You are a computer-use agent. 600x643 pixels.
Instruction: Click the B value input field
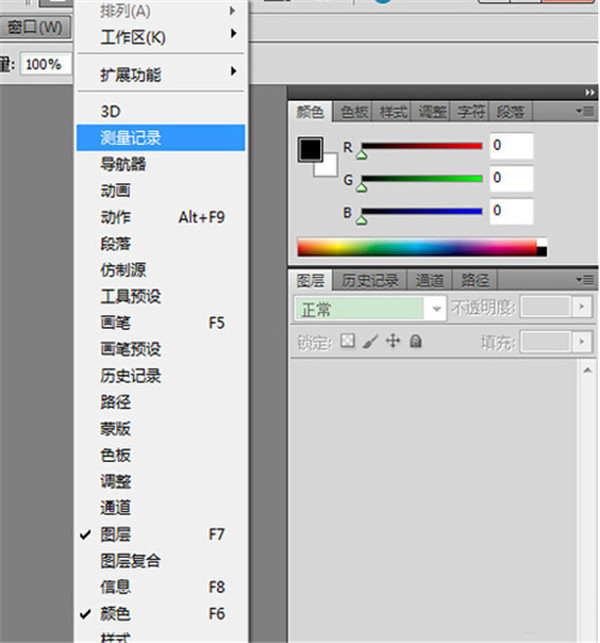(x=511, y=211)
